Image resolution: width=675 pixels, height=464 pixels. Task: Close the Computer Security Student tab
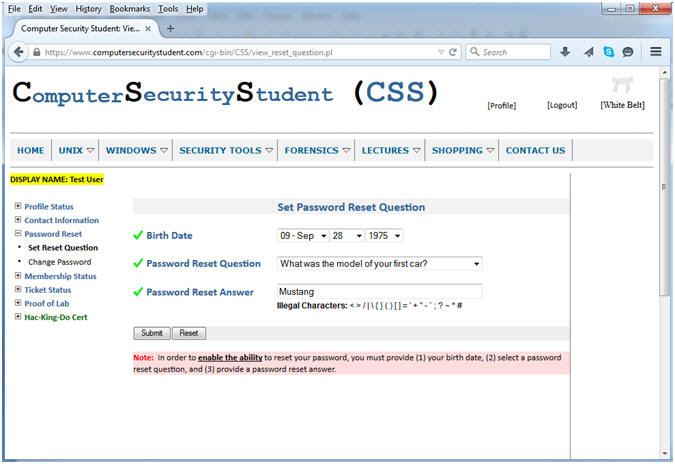click(148, 28)
